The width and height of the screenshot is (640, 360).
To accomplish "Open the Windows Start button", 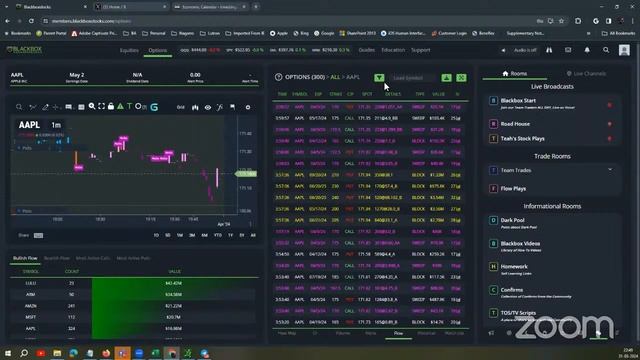I will pyautogui.click(x=8, y=353).
